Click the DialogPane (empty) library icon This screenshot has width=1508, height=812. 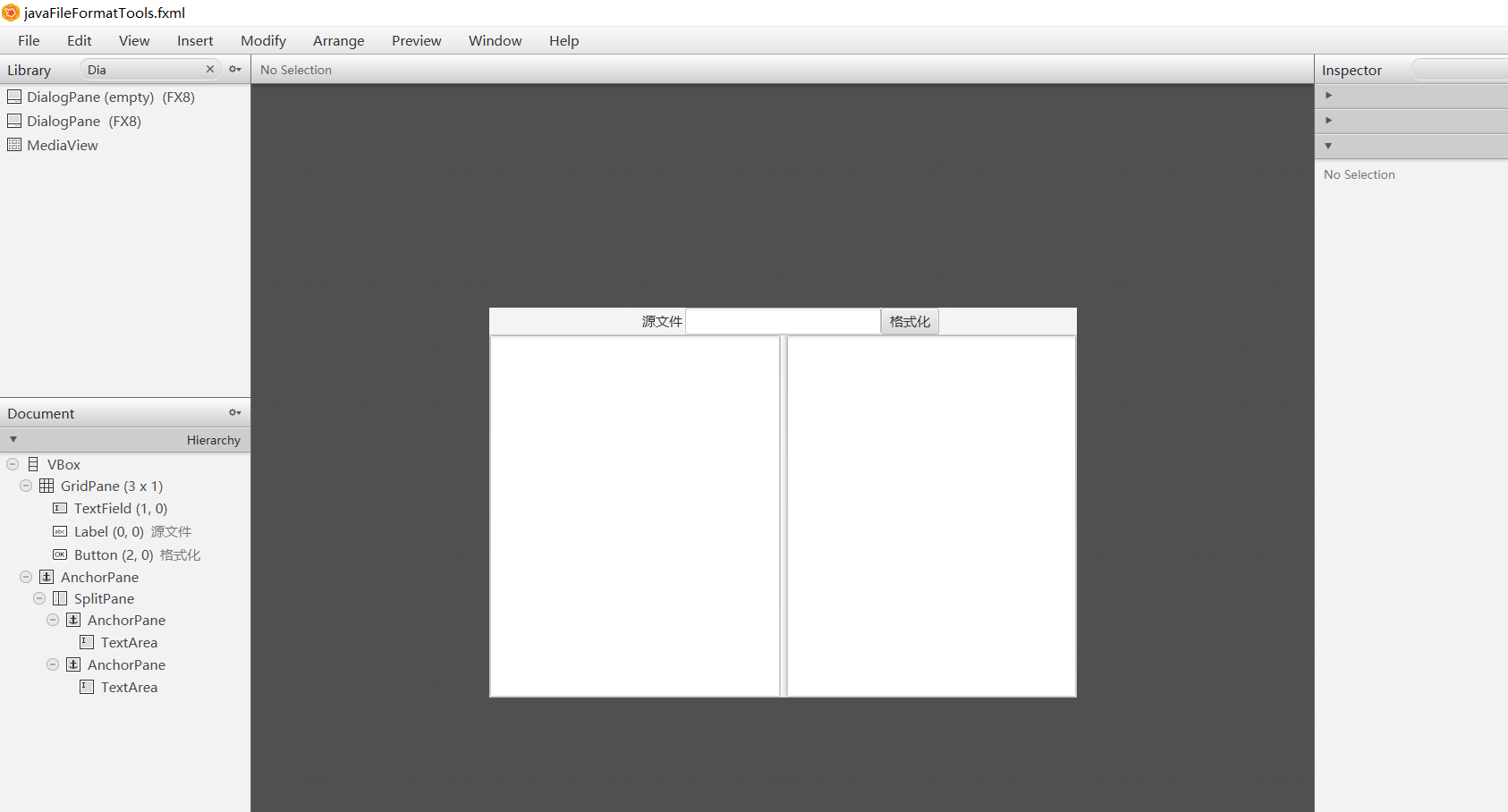pyautogui.click(x=14, y=97)
